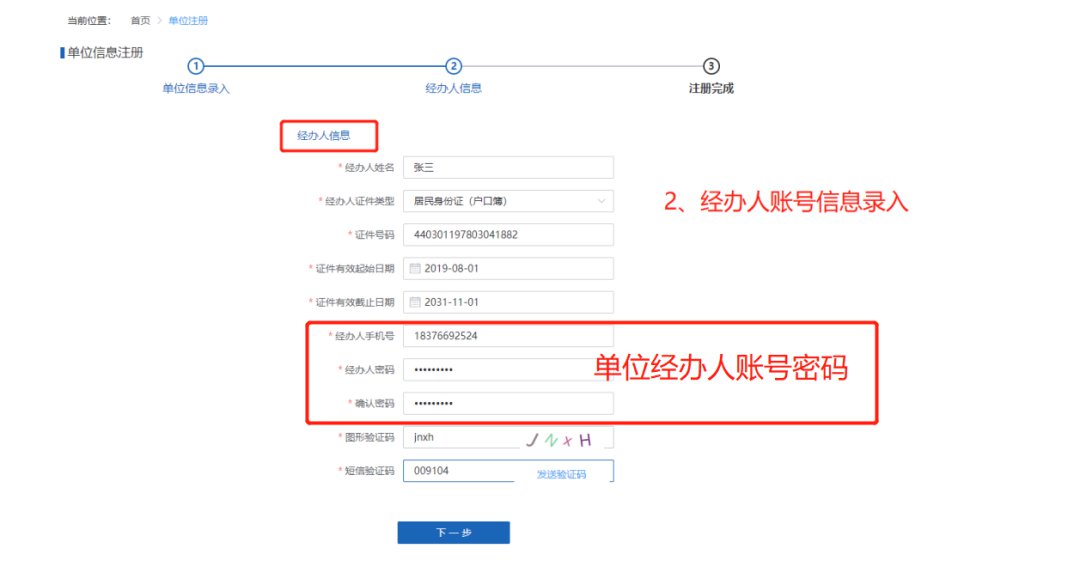1080x579 pixels.
Task: Click step 3 circle in progress bar
Action: tap(711, 66)
